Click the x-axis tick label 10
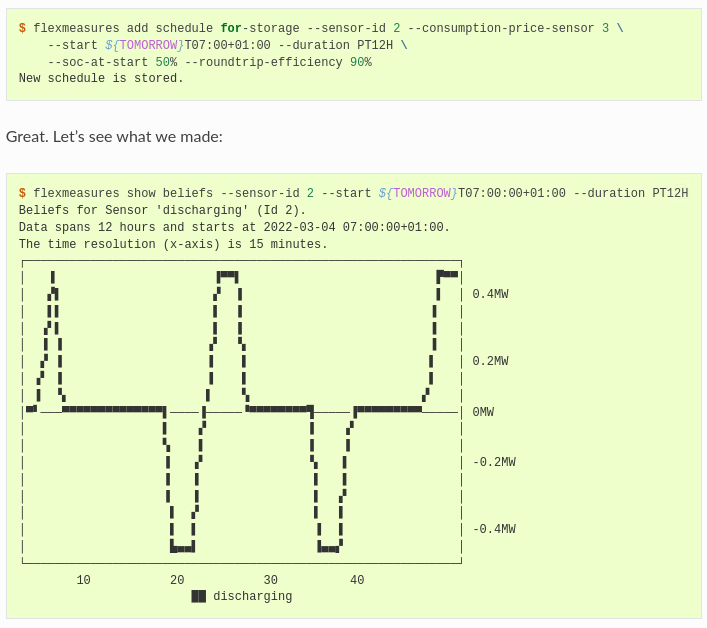 (x=83, y=580)
